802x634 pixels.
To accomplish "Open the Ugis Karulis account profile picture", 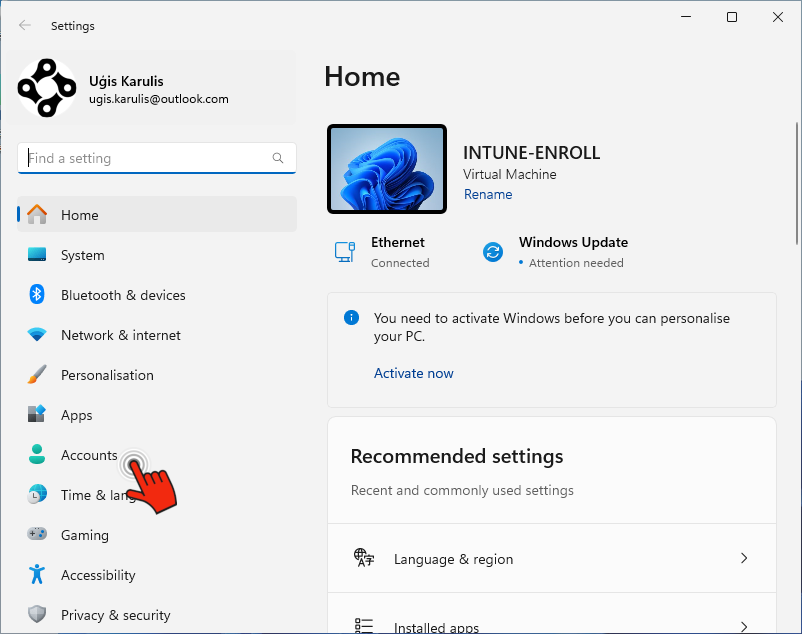I will tap(44, 89).
